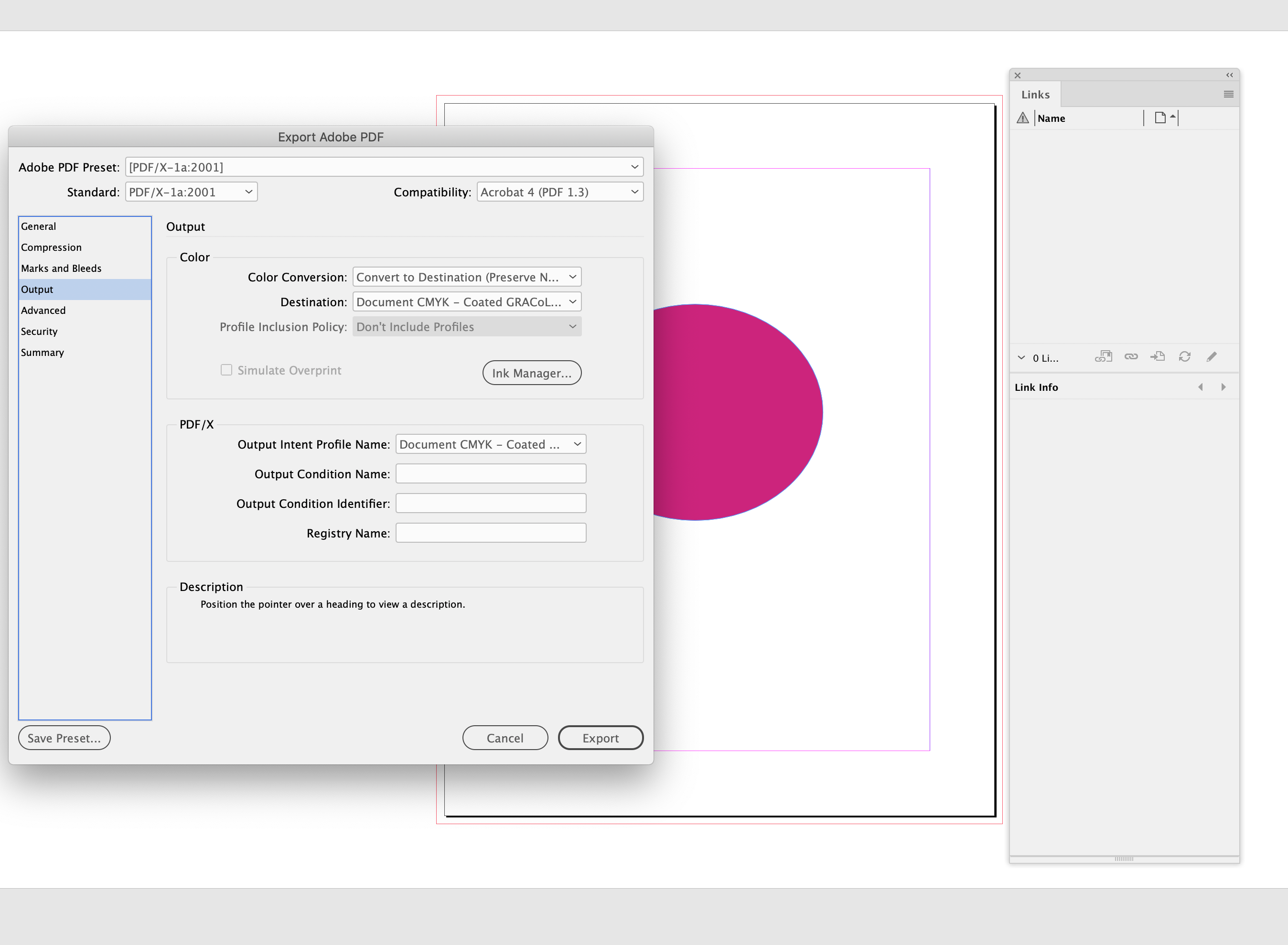Click the warning icon in Links panel header
1288x945 pixels.
(x=1022, y=118)
